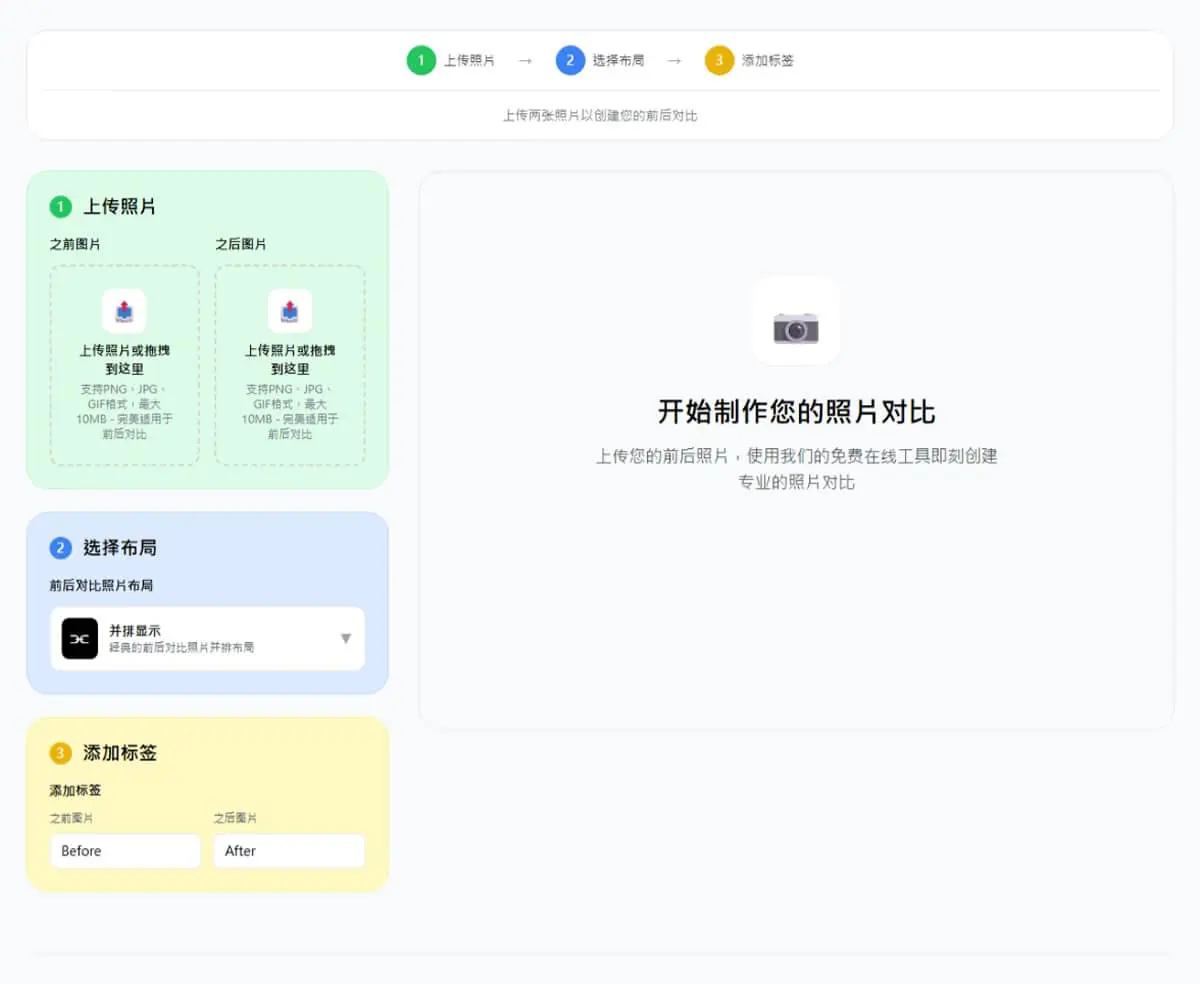
Task: Click the black side-by-side layout icon
Action: coord(80,638)
